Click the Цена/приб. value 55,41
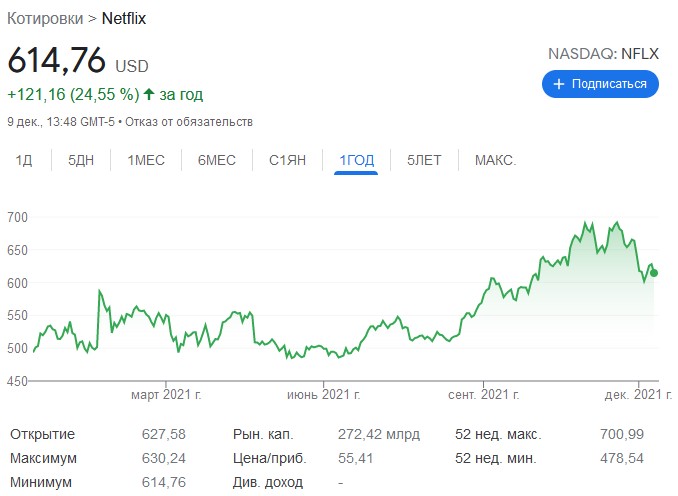Screen dimensions: 678x496 pos(355,458)
